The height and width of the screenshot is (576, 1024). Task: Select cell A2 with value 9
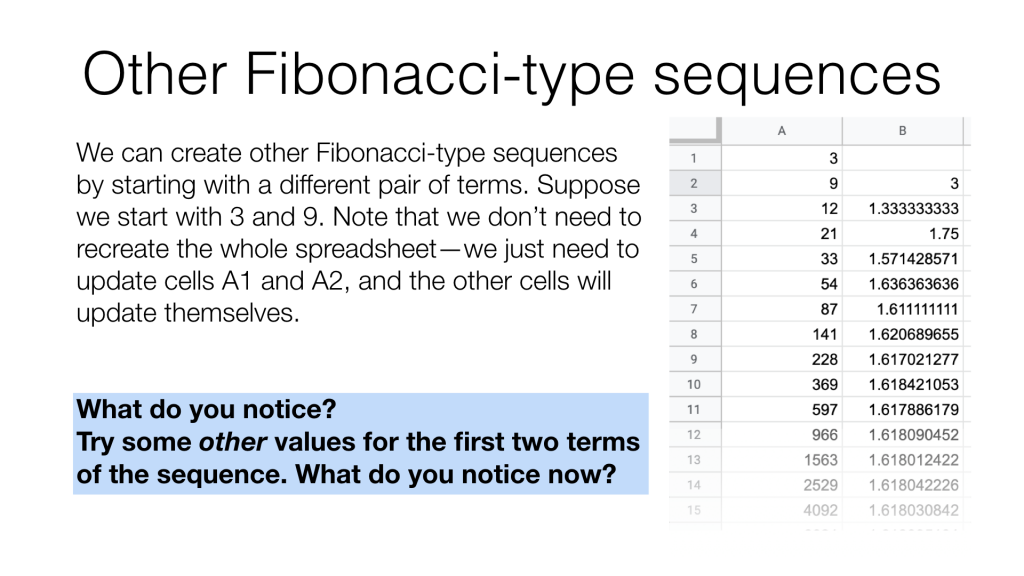(781, 183)
